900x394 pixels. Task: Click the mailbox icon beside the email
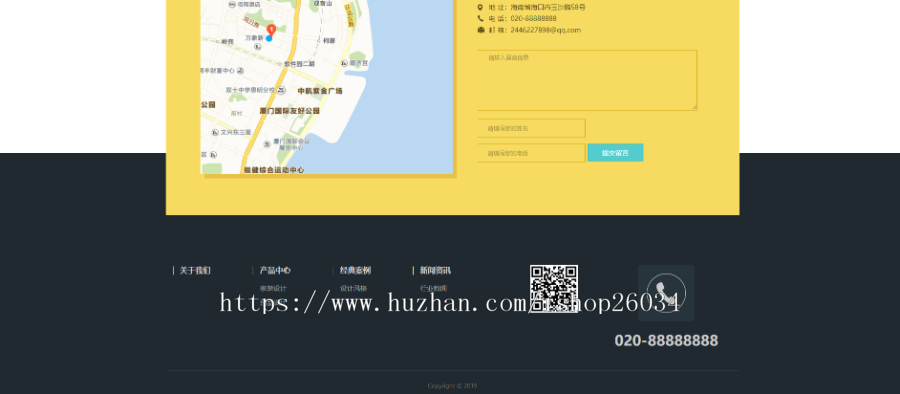click(480, 30)
